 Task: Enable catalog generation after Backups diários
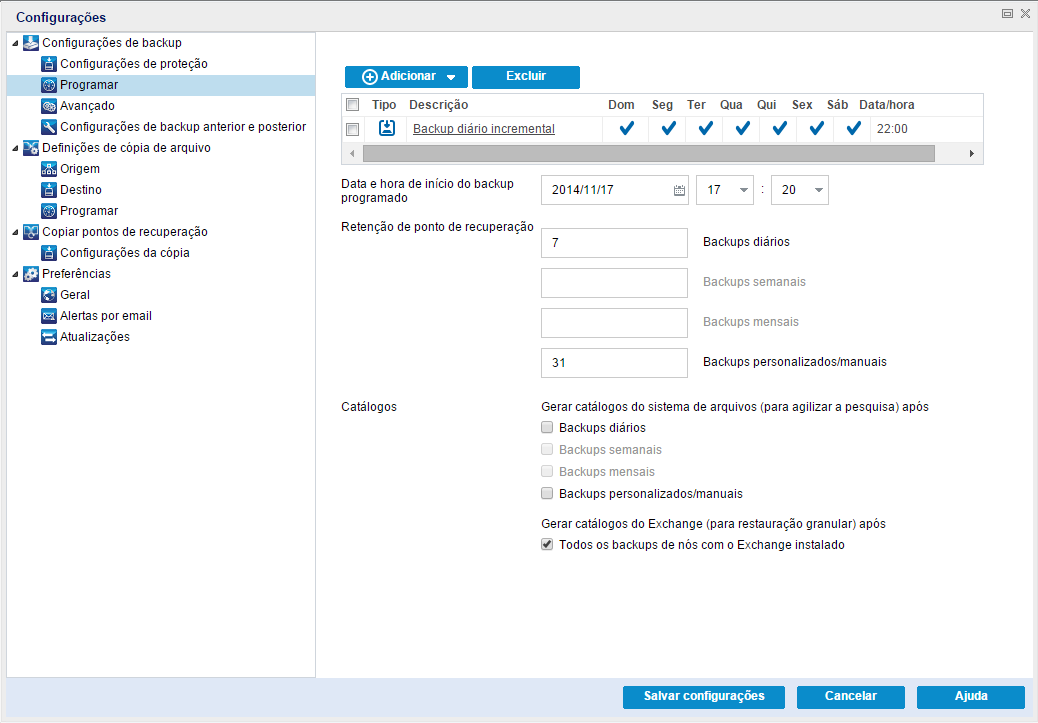coord(547,428)
